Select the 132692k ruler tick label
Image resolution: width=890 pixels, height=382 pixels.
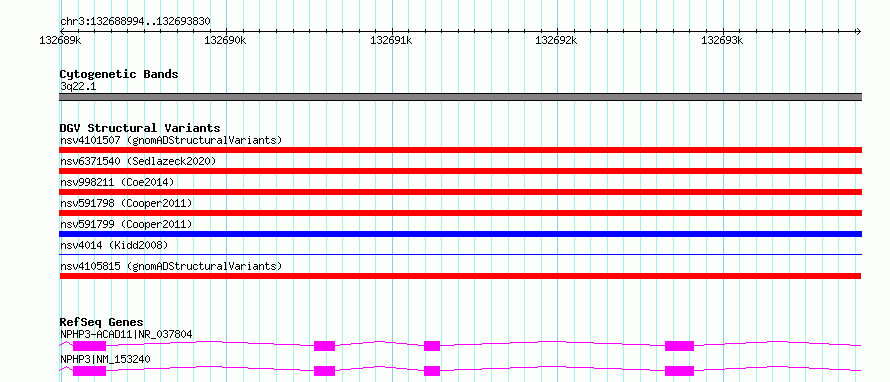tap(556, 40)
